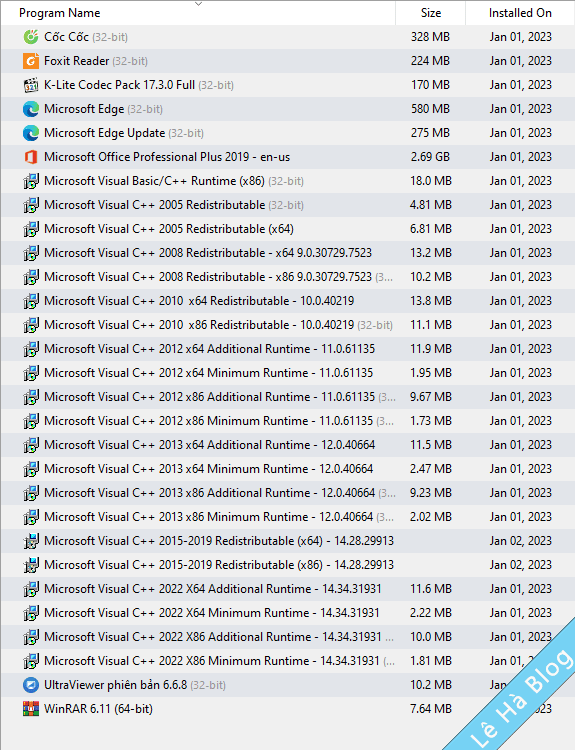
Task: Click icon of Visual C++ 2022 X86 Minimum Runtime
Action: 31,661
